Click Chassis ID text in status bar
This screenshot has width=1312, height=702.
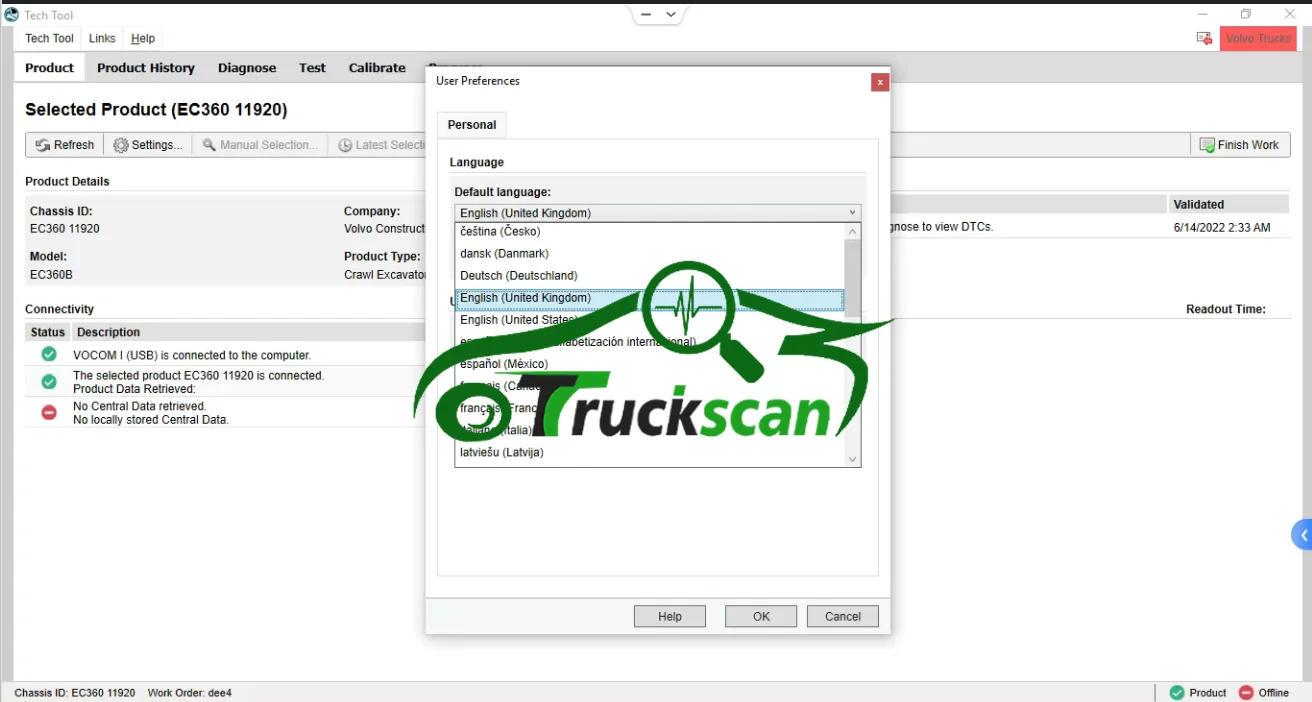coord(75,693)
